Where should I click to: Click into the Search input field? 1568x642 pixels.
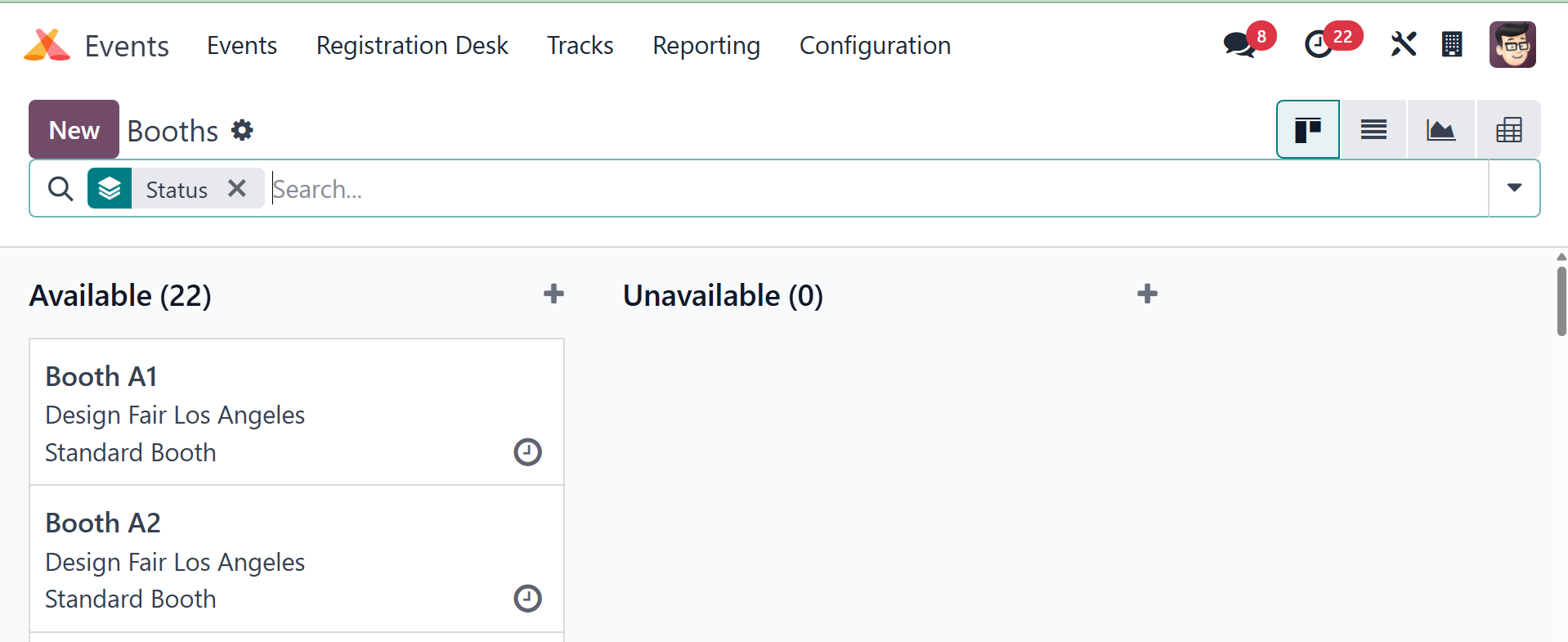click(875, 189)
